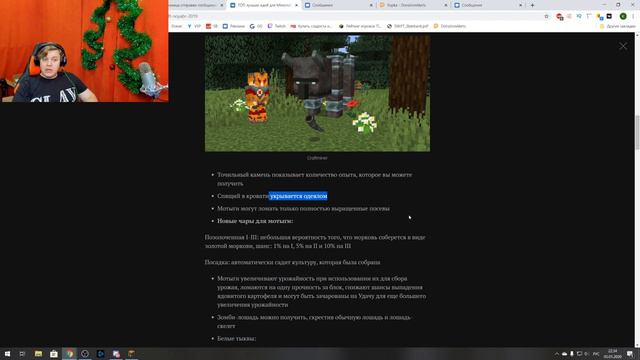The image size is (640, 360).
Task: Open the Chrome three-dot menu
Action: 633,16
